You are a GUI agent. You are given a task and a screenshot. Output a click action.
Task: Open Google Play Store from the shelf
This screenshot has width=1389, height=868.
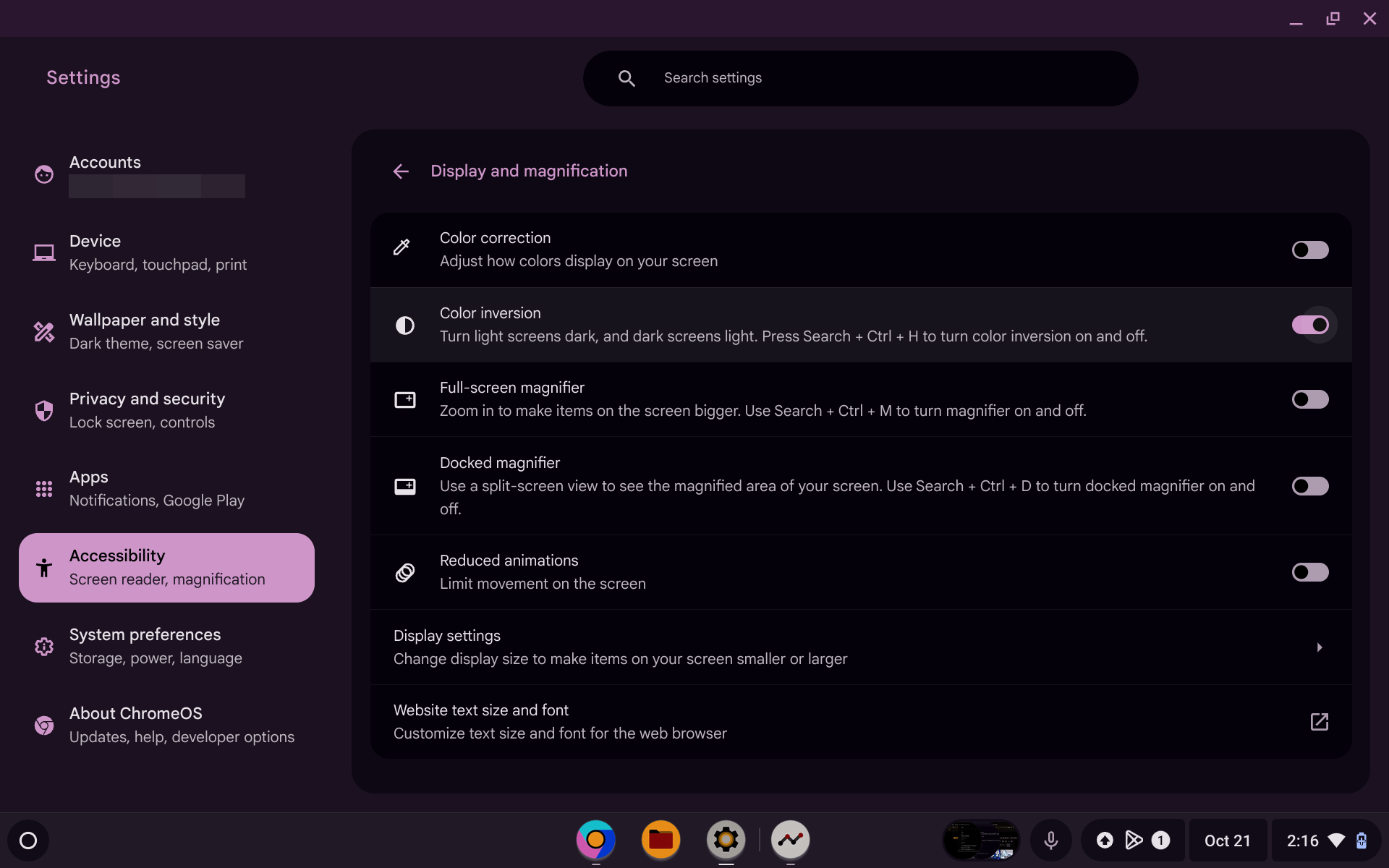click(1134, 840)
